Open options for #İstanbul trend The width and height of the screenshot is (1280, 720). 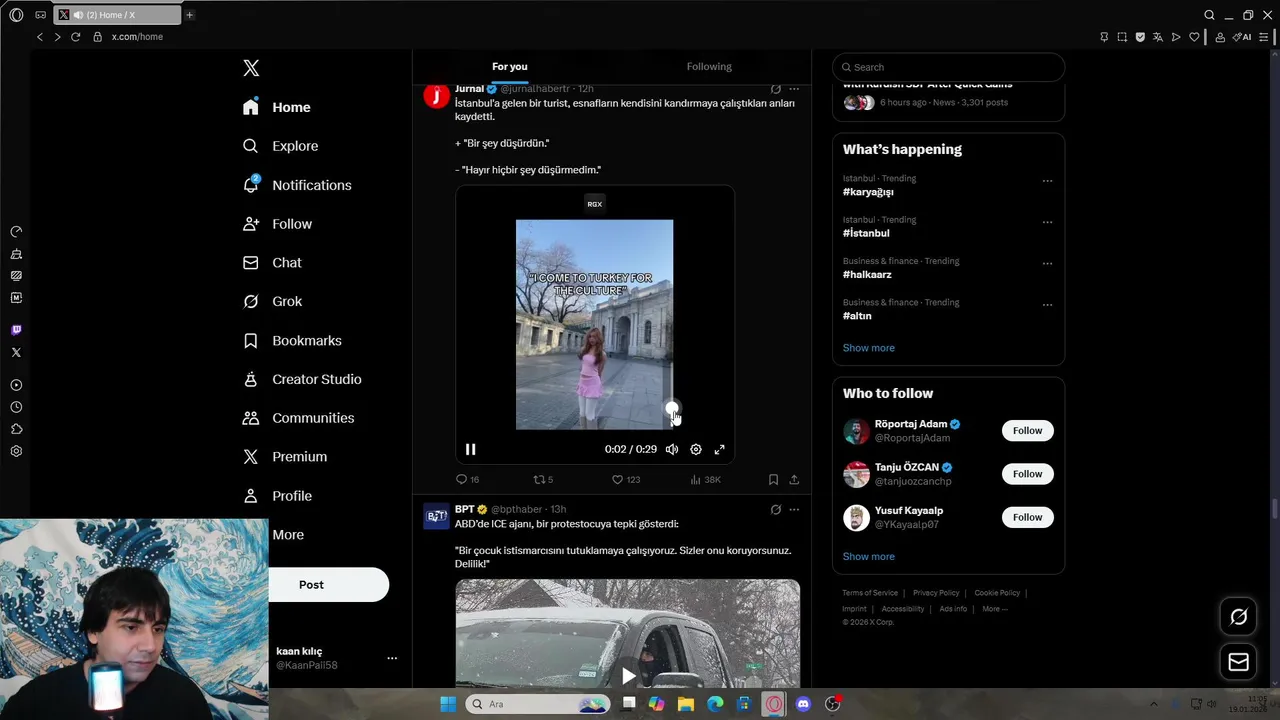point(1047,222)
